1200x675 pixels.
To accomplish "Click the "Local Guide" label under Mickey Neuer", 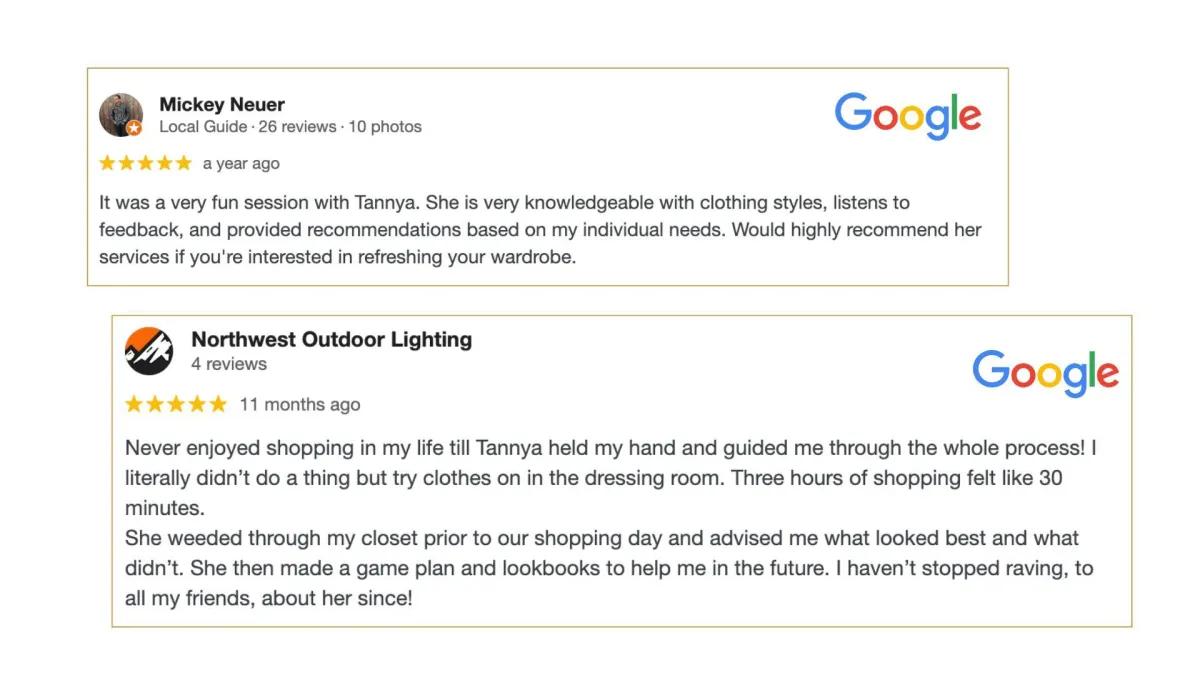I will click(x=203, y=127).
